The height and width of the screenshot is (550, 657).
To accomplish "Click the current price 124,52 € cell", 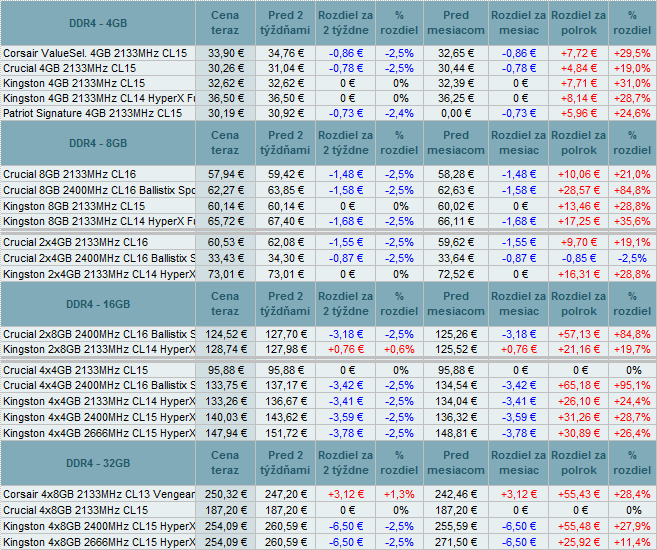I will click(226, 334).
